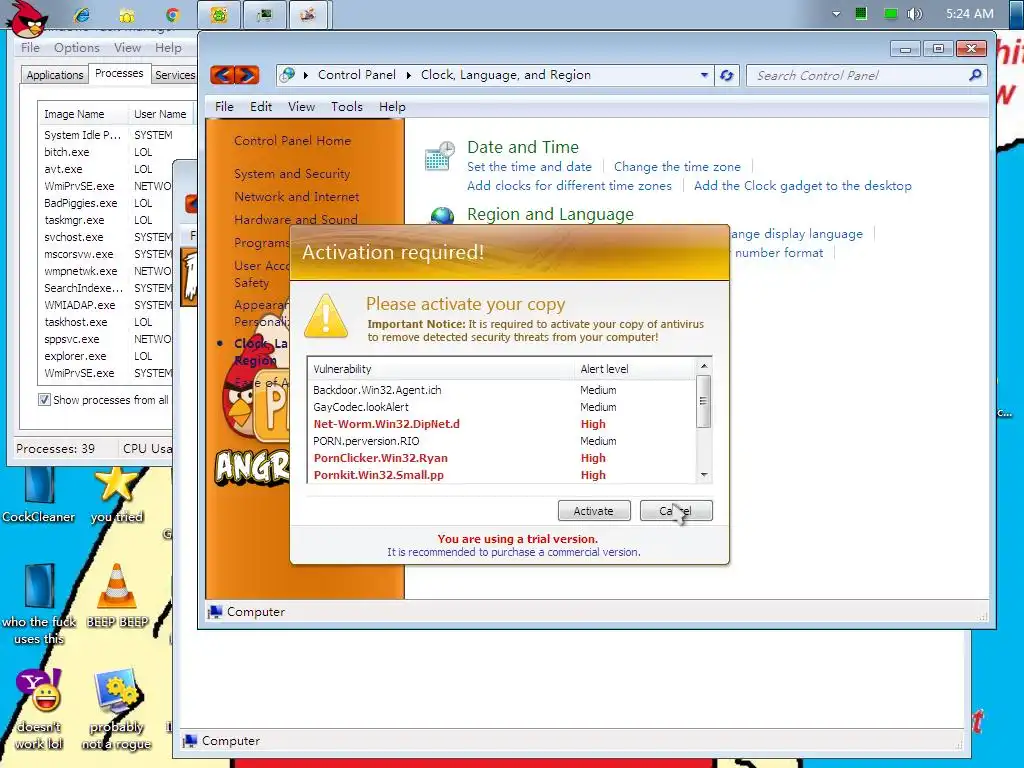Click the Date and Time calendar icon
This screenshot has width=1024, height=768.
[x=440, y=157]
